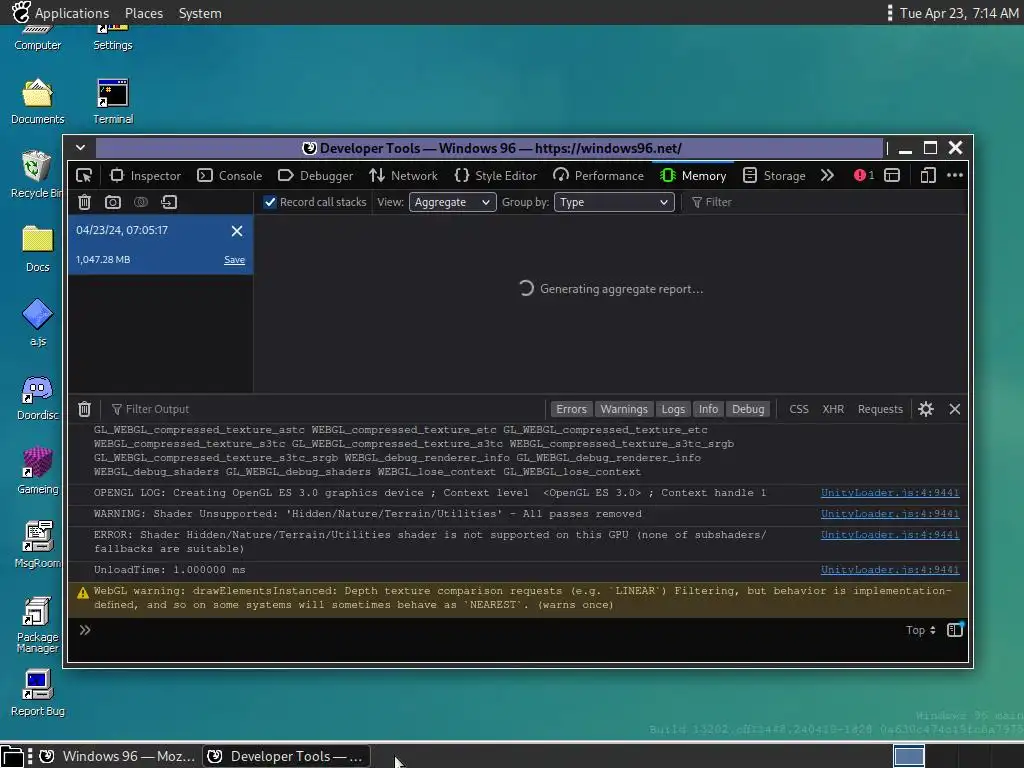The width and height of the screenshot is (1024, 768).
Task: Toggle the Info filter button
Action: pyautogui.click(x=708, y=409)
